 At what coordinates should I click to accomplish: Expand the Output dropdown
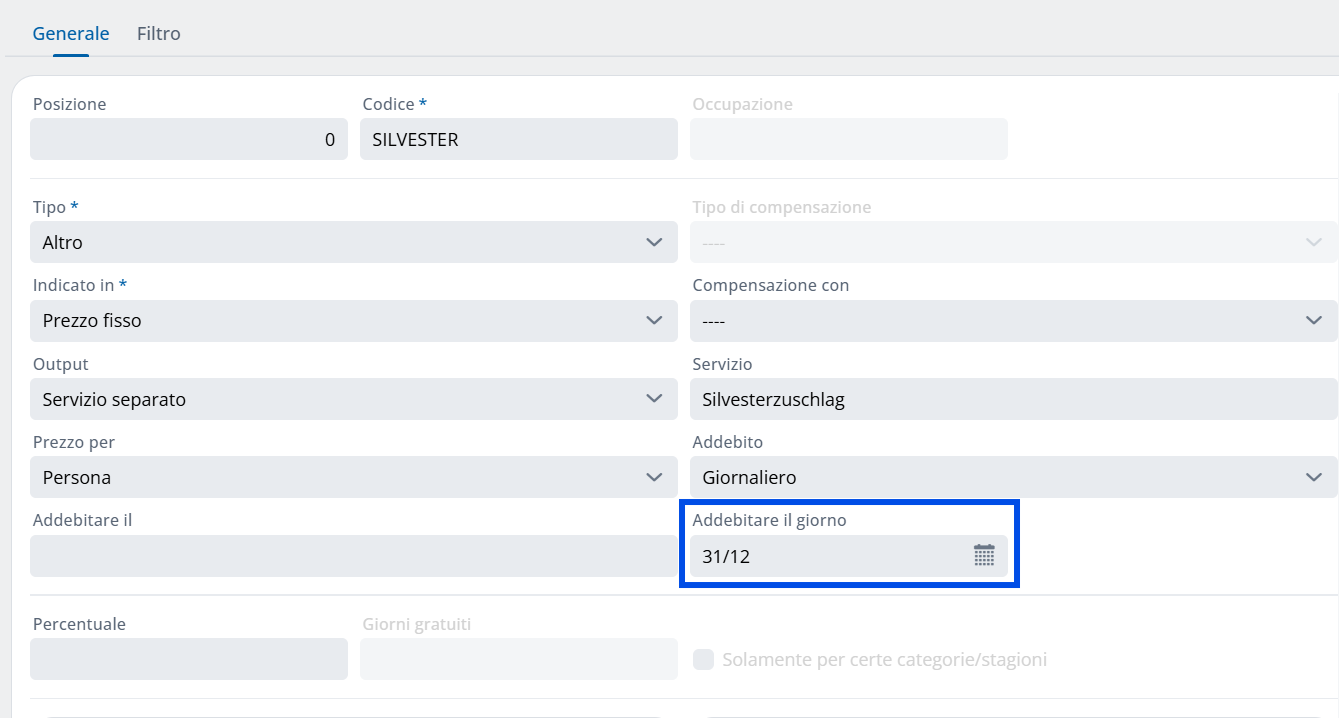coord(354,399)
